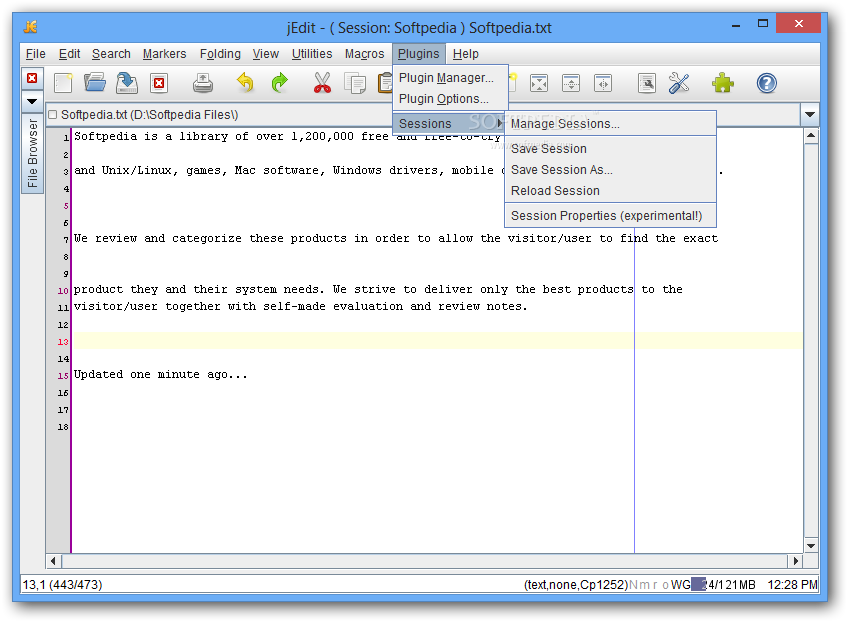
Task: Click horizontal scrollbar left arrow
Action: (54, 561)
